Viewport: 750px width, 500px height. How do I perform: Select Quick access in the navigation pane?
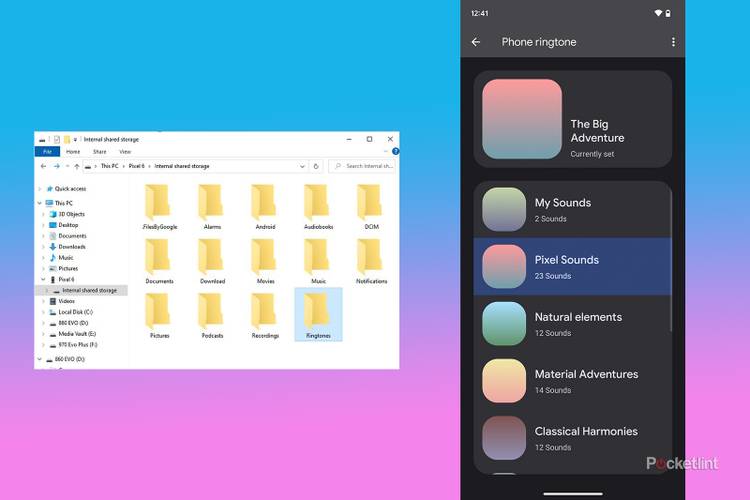(70, 189)
